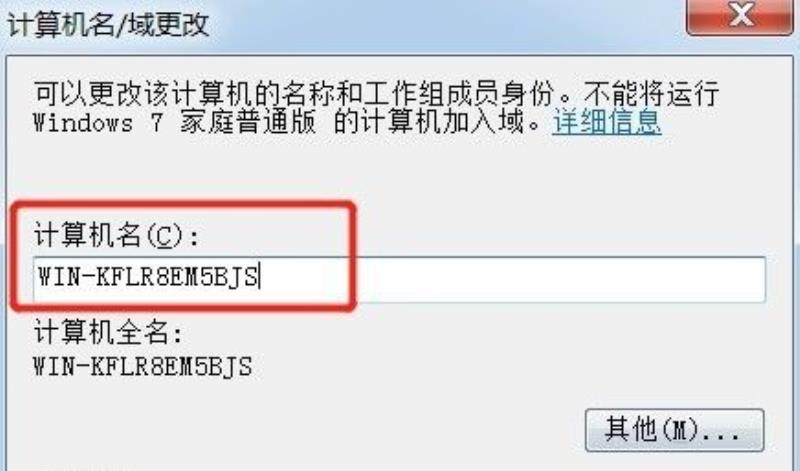Click the underlined C in 计算机名(C)
The image size is (800, 471).
point(164,236)
